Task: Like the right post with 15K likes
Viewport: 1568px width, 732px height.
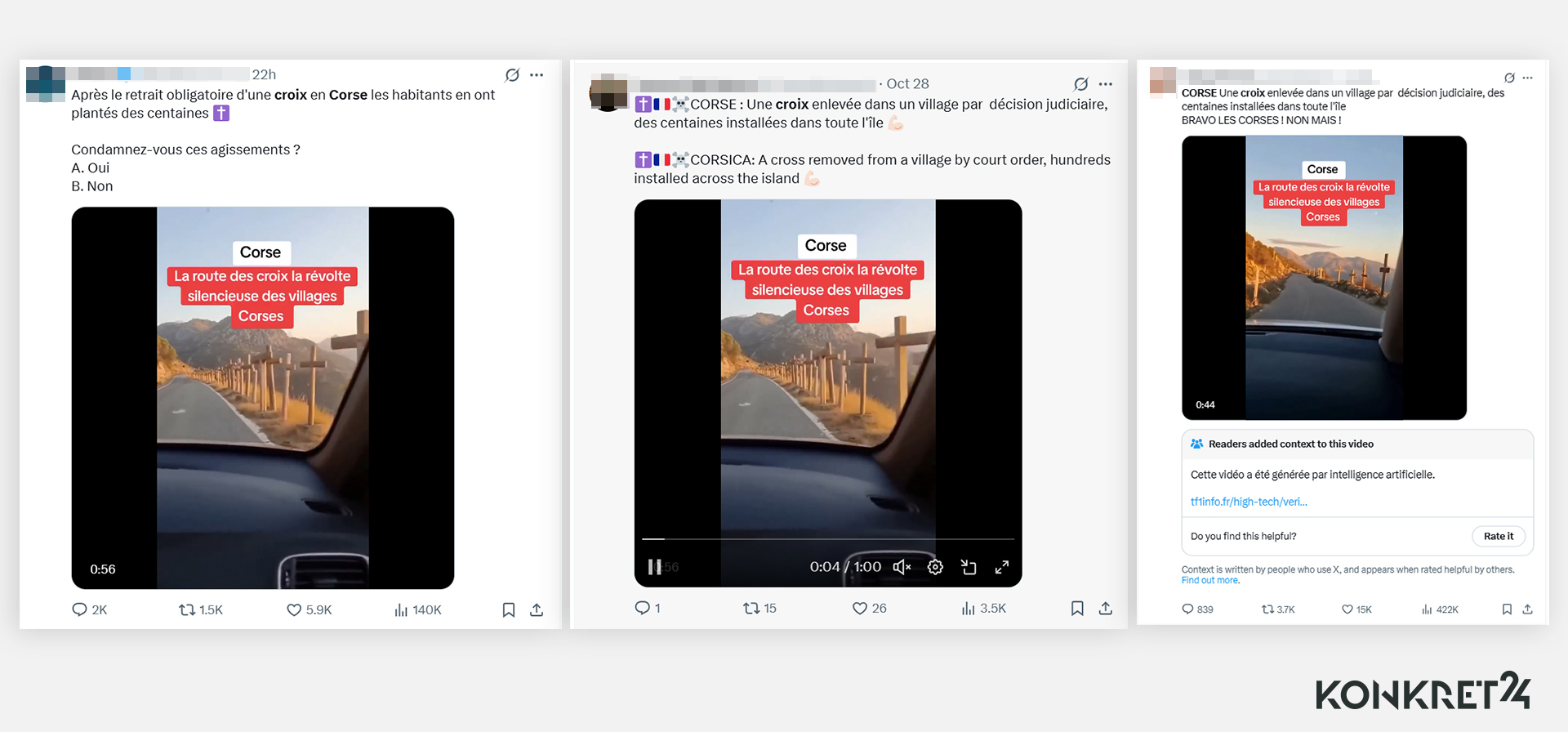Action: 1347,609
